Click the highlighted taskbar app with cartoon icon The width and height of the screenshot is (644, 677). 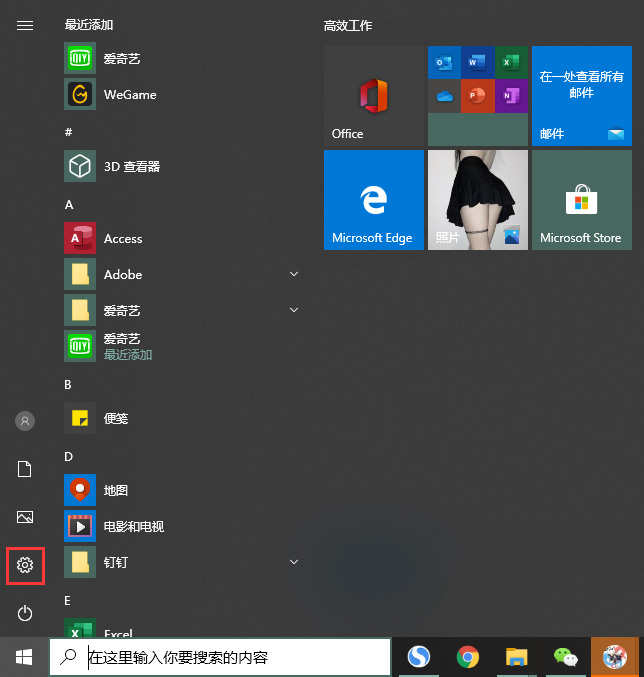click(x=615, y=657)
